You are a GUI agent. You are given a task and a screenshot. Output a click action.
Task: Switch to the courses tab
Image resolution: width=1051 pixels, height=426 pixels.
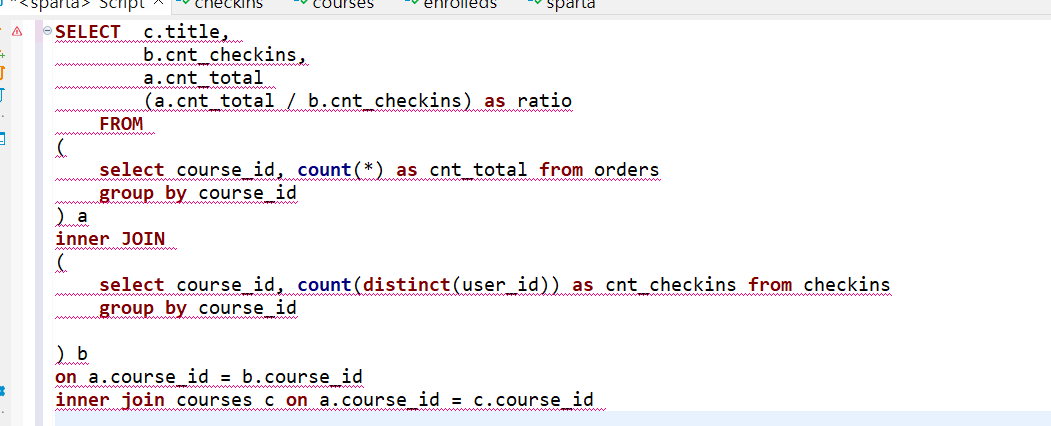point(343,4)
